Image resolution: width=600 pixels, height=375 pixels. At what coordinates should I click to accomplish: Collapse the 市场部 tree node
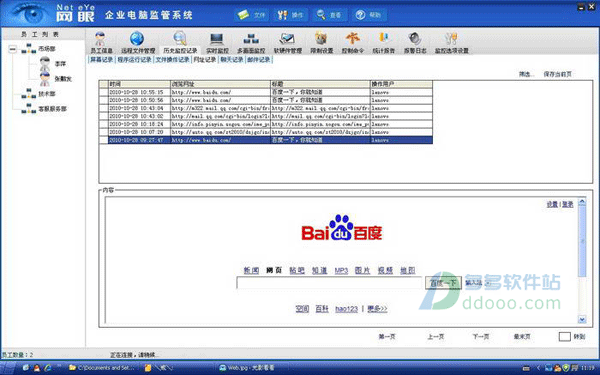pos(13,49)
